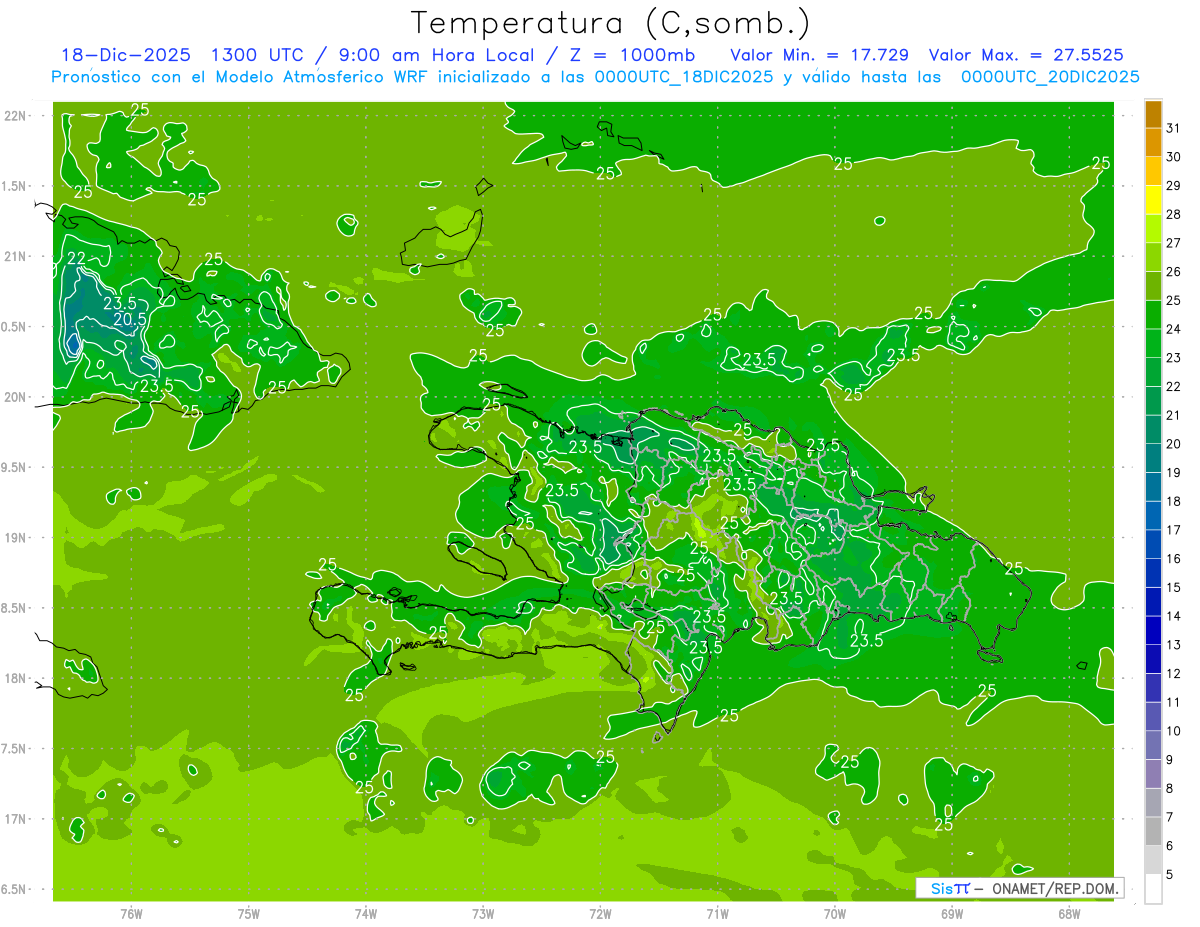Click the '26' value on the color scale
The height and width of the screenshot is (927, 1200).
(x=1174, y=272)
